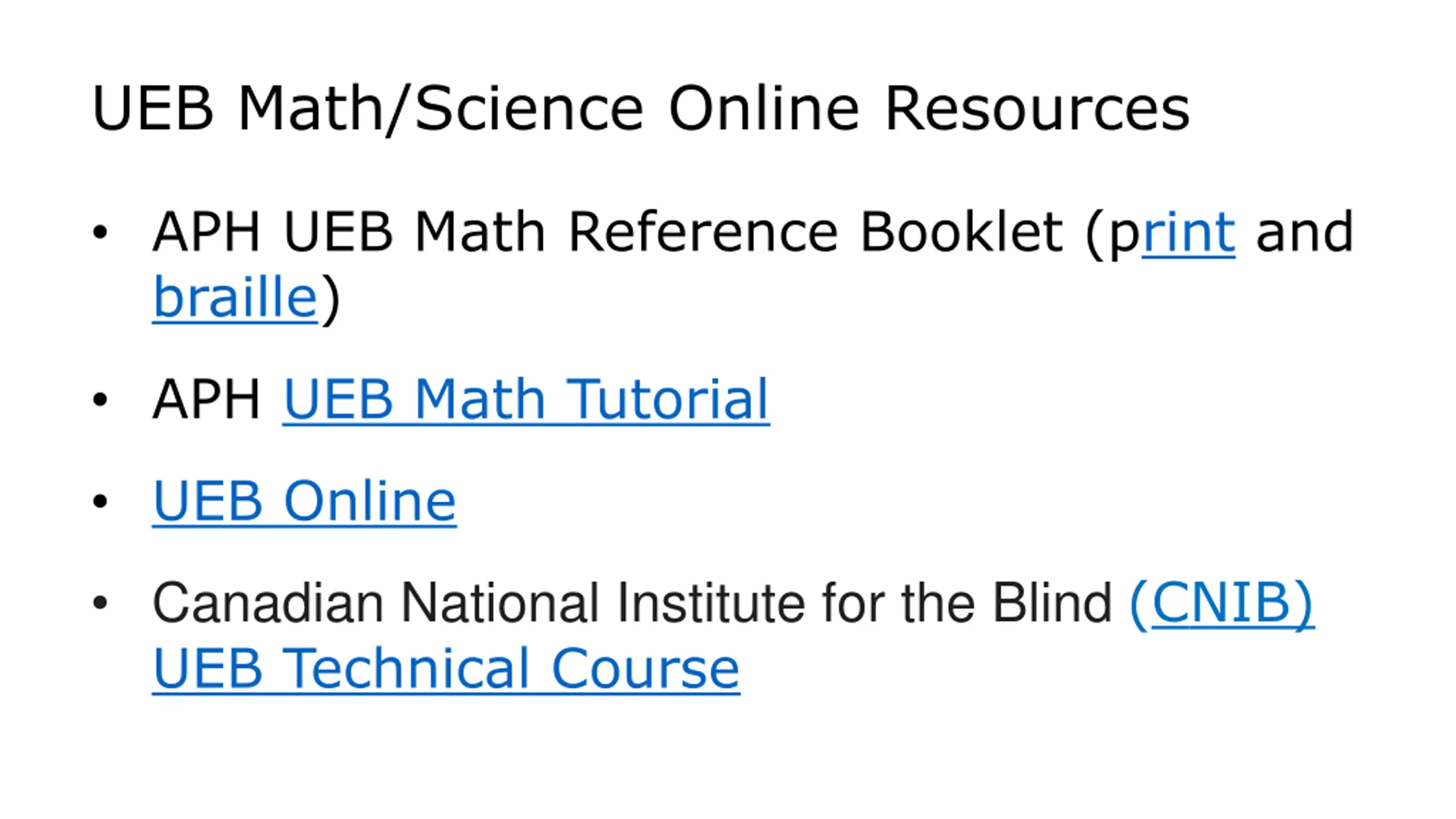Click the "APH" text before UEB Math Tutorial
Image resolution: width=1456 pixels, height=819 pixels.
(x=206, y=399)
